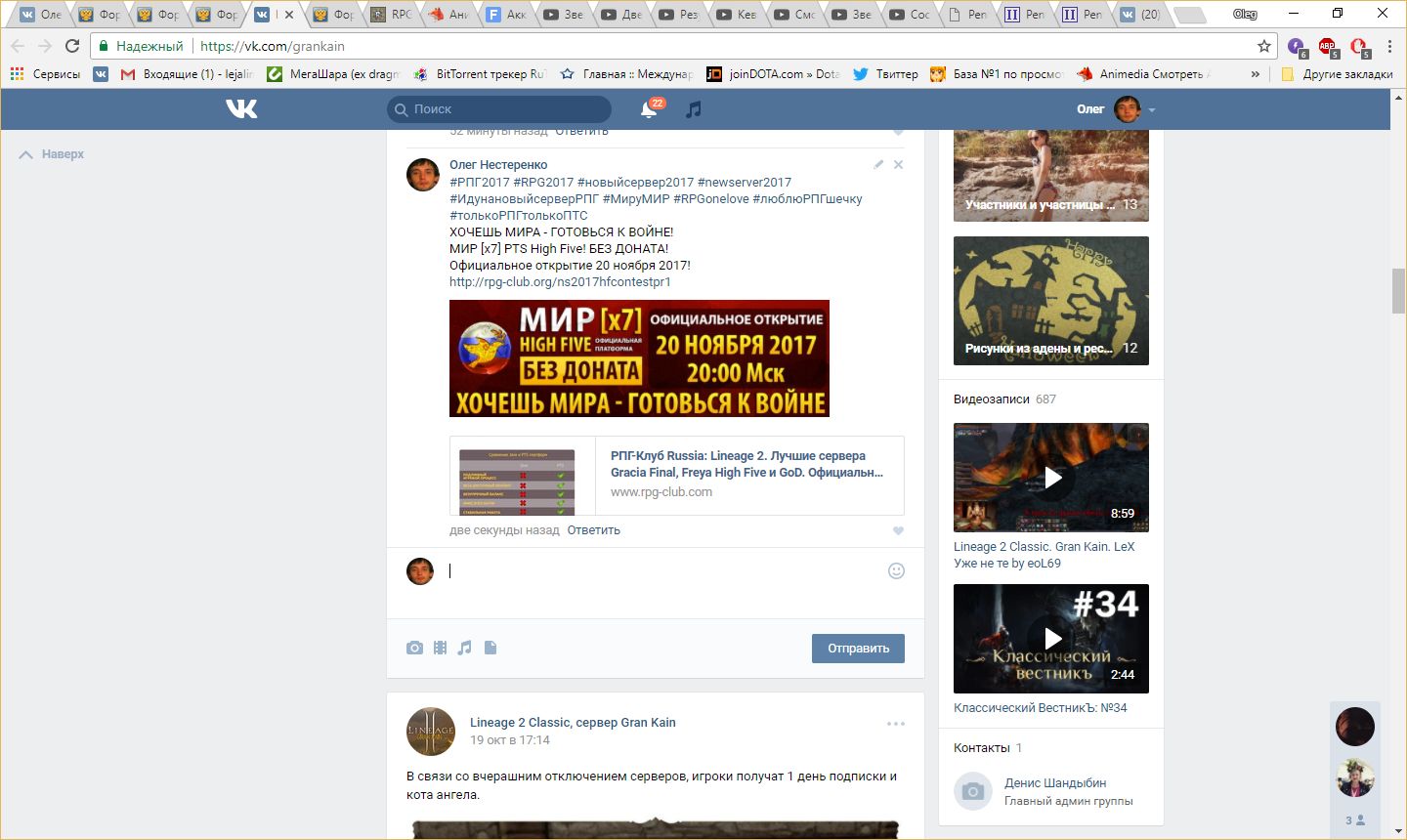Open VK notifications bell icon
The width and height of the screenshot is (1407, 840).
[x=649, y=109]
